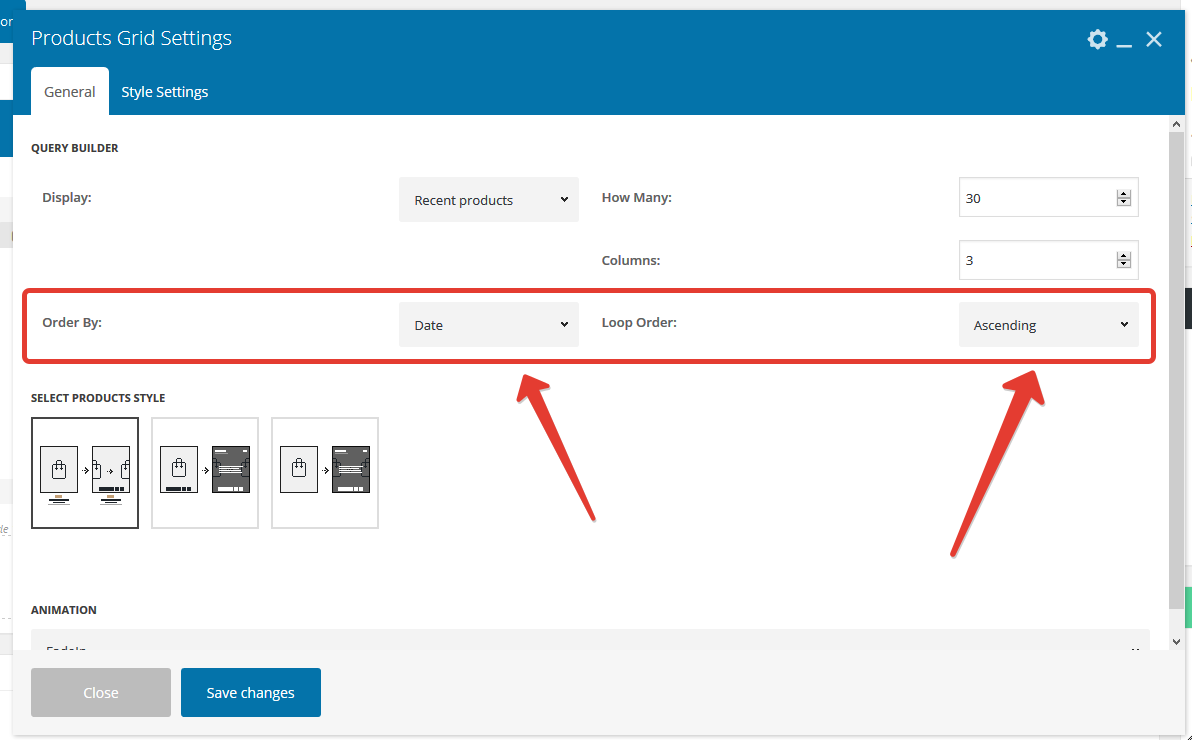Decrement the Columns value using down arrow
This screenshot has width=1192, height=740.
tap(1124, 265)
